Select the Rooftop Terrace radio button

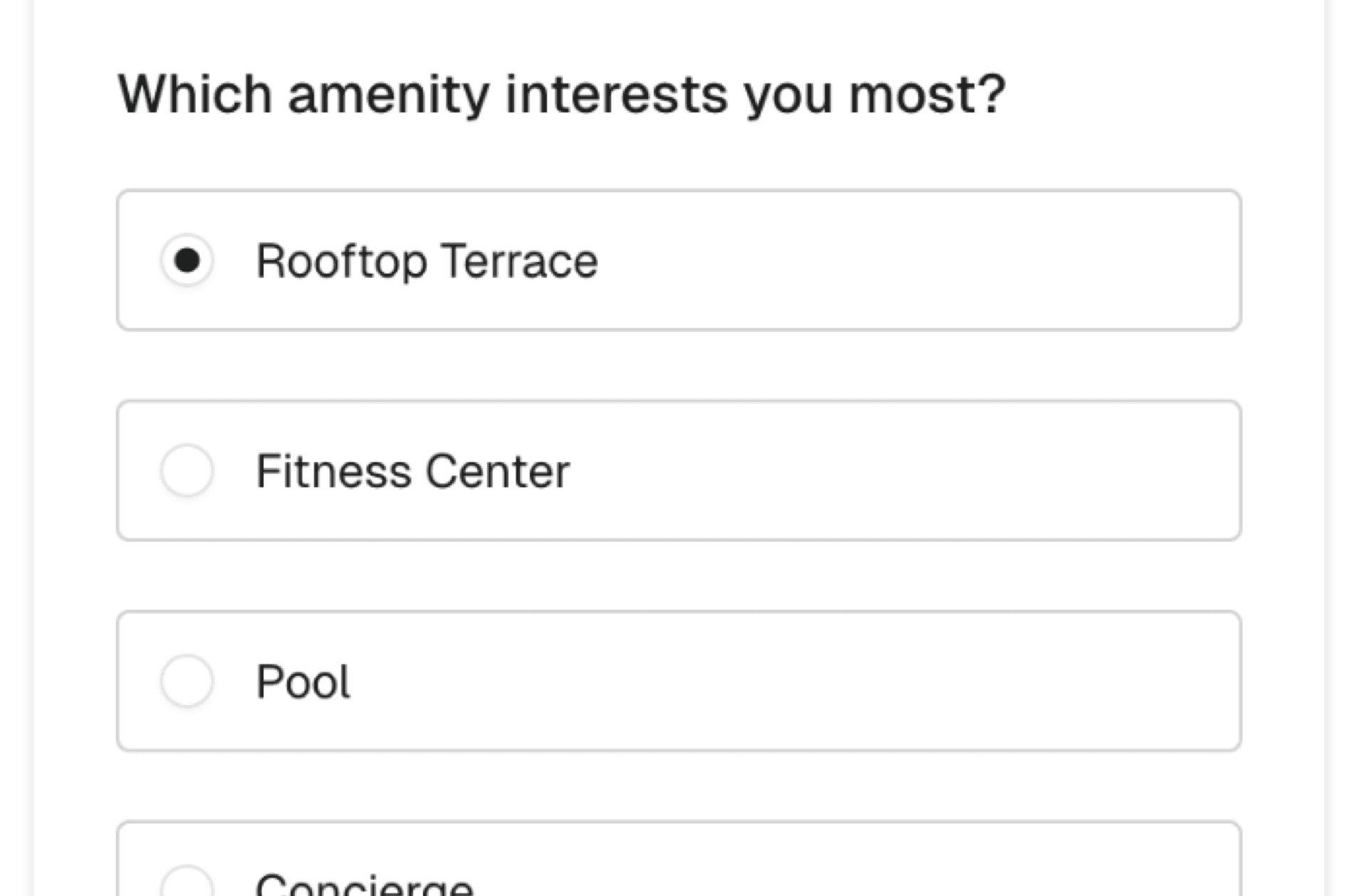tap(187, 260)
